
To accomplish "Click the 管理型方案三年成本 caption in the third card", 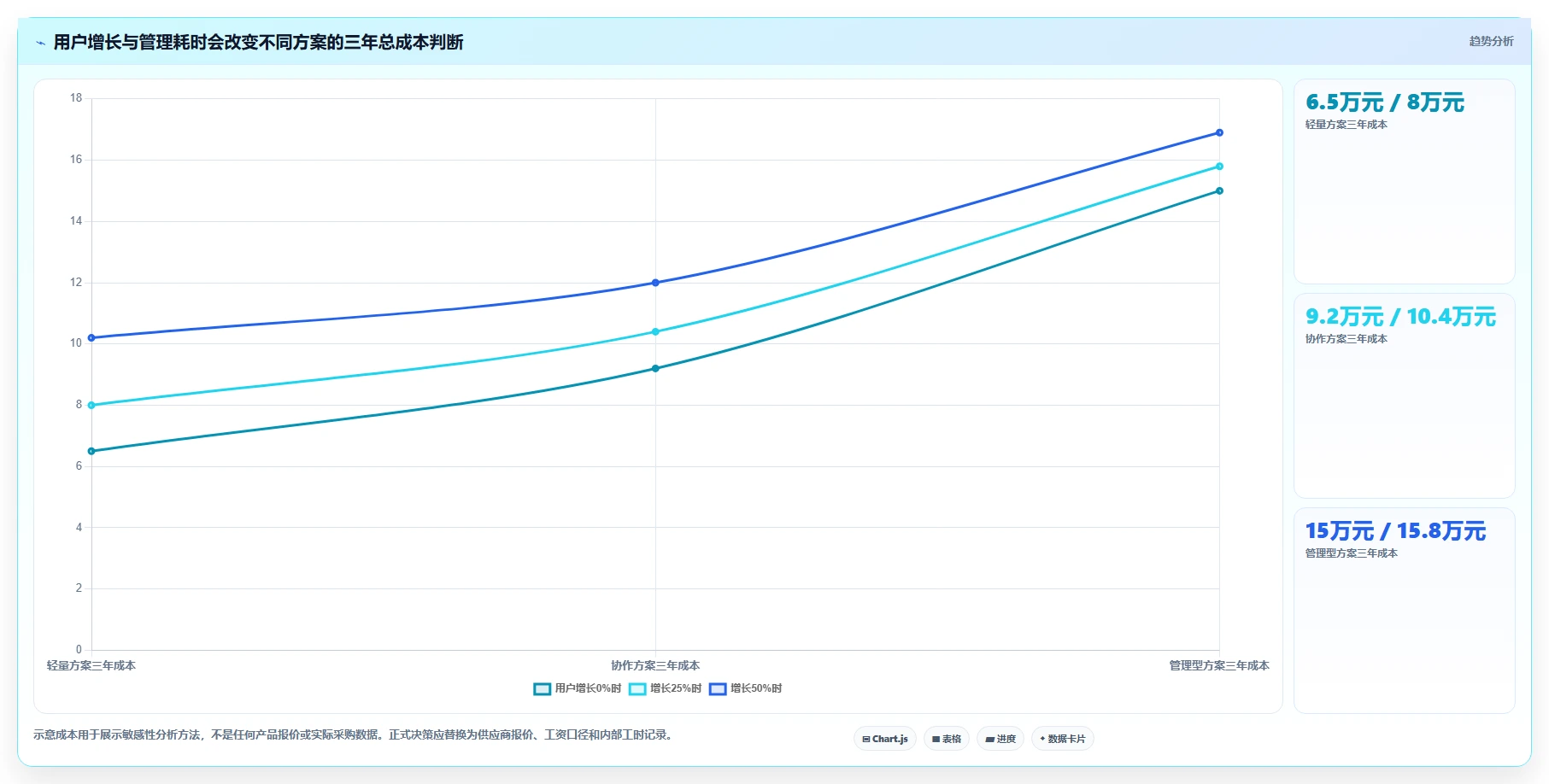I will point(1352,553).
